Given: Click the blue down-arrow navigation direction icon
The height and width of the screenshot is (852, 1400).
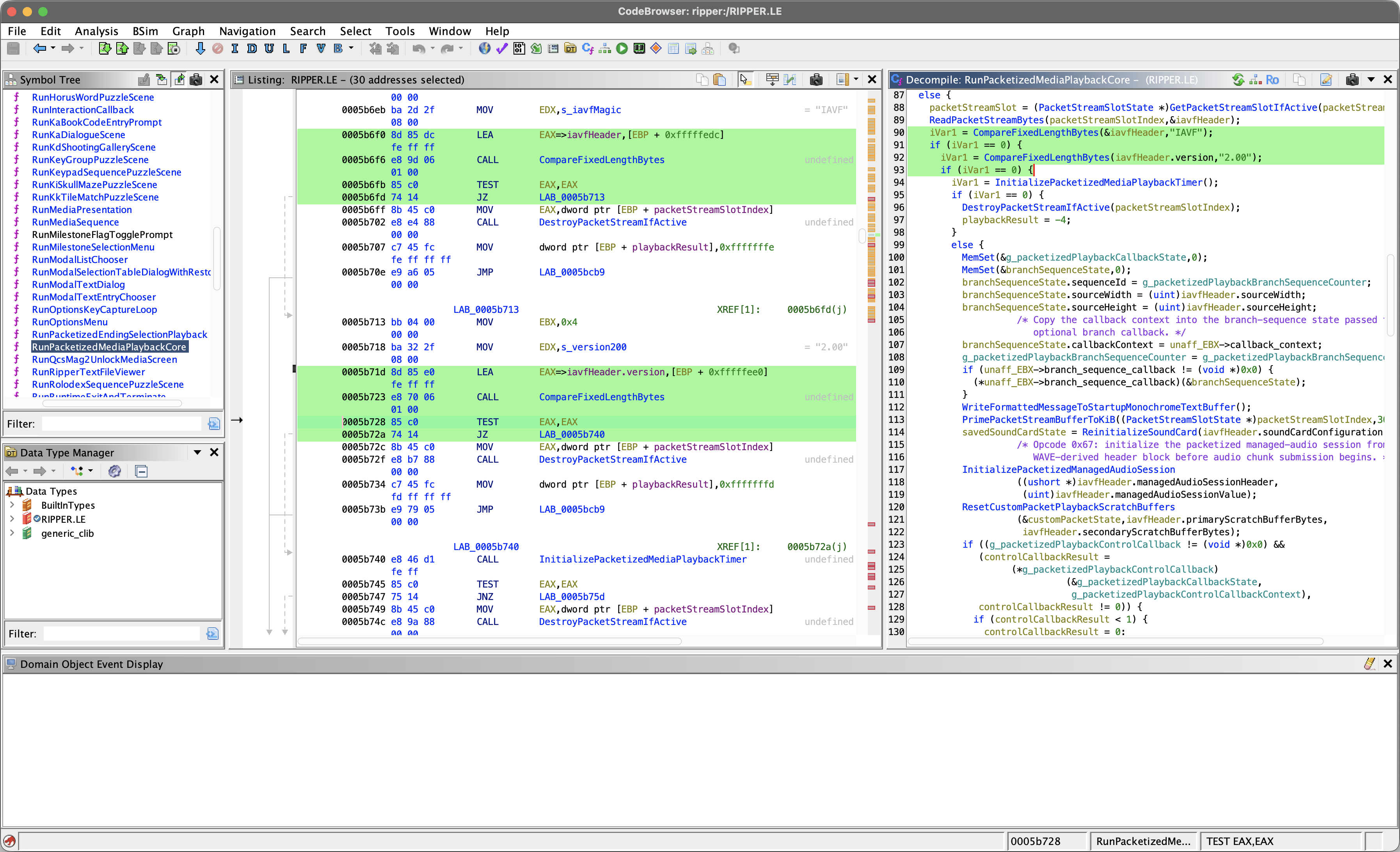Looking at the screenshot, I should [200, 49].
